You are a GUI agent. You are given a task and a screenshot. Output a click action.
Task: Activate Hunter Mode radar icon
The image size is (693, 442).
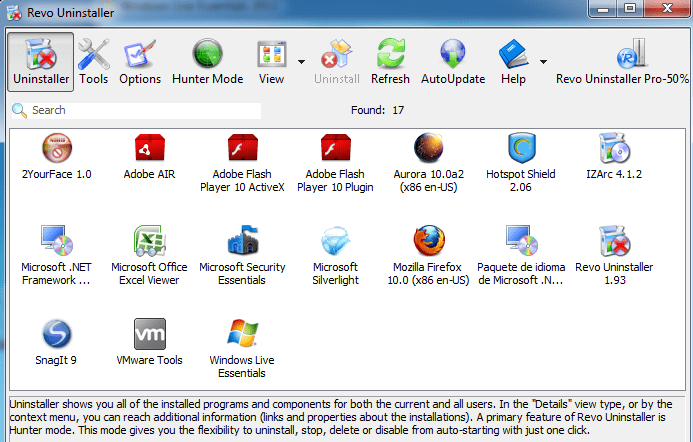click(x=207, y=53)
